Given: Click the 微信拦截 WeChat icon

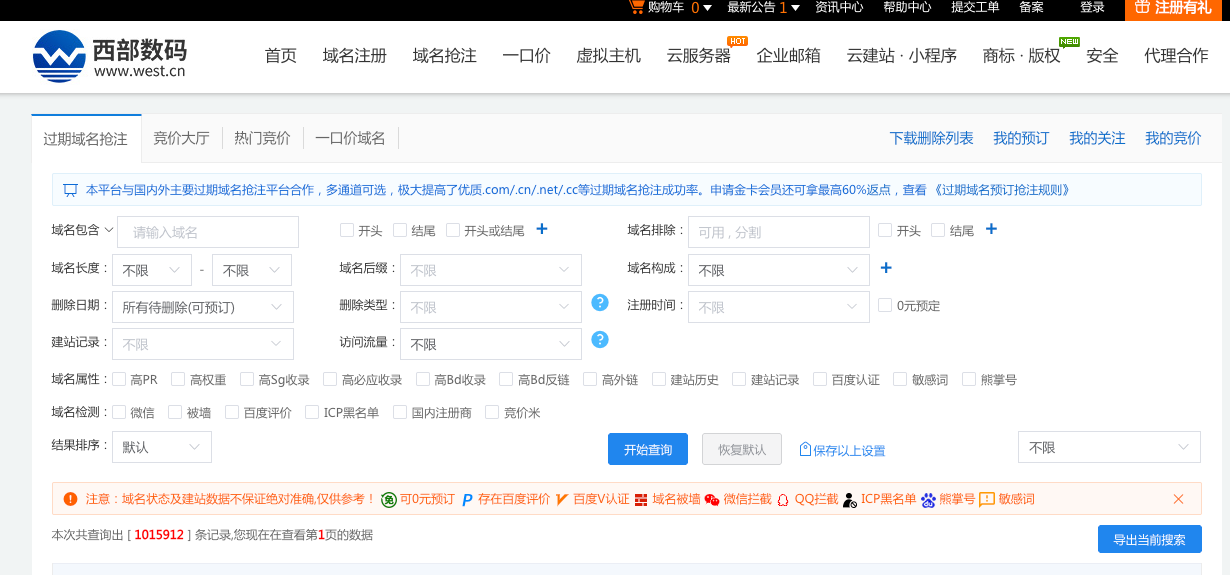Looking at the screenshot, I should coord(712,499).
